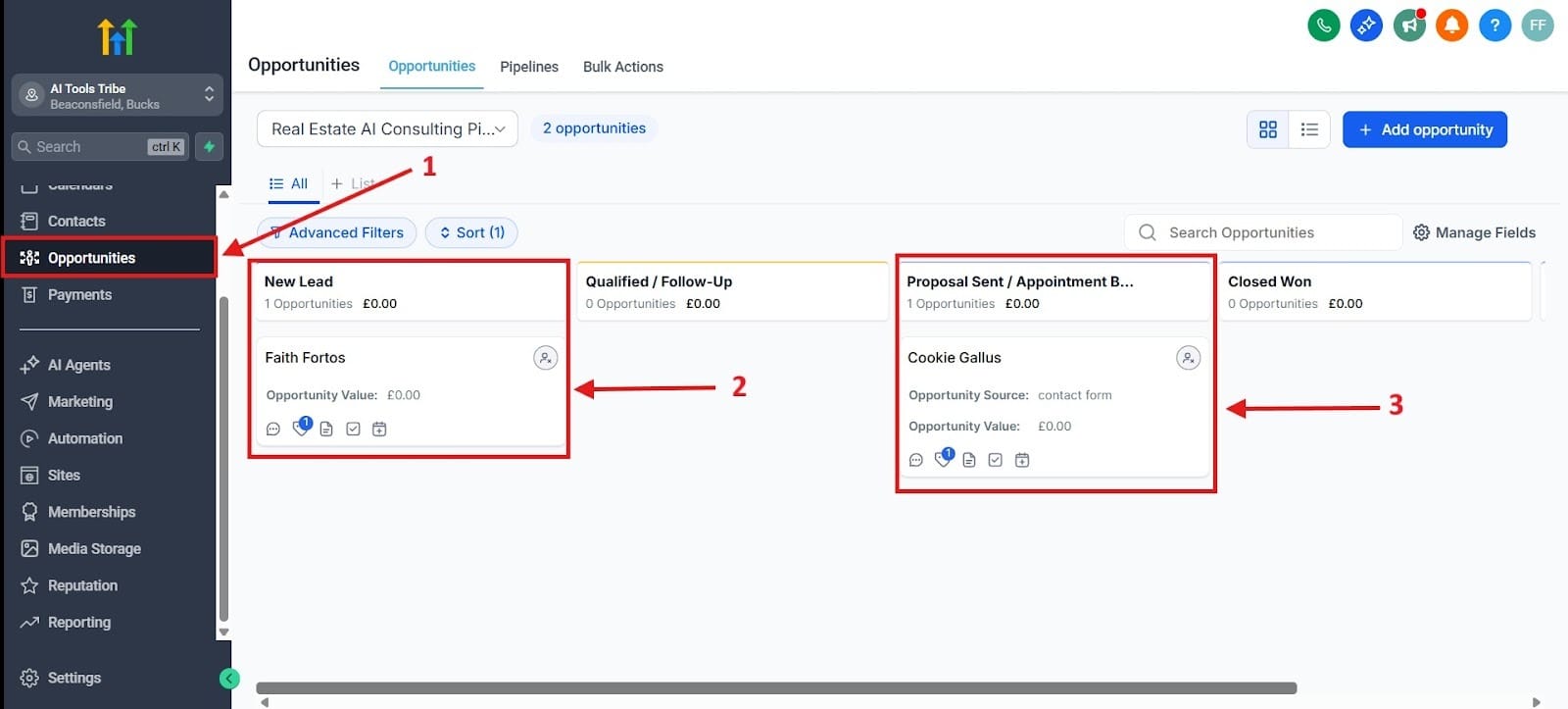This screenshot has height=709, width=1568.
Task: Open Real Estate AI Consulting pipeline dropdown
Action: (x=387, y=129)
